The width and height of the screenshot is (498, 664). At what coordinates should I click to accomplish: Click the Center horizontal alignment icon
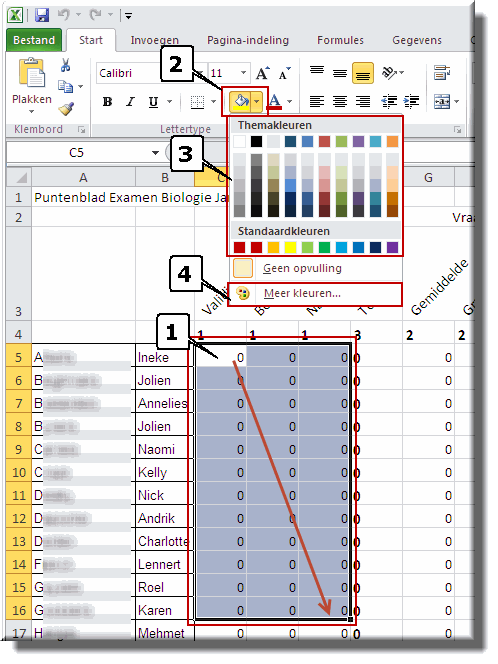[340, 101]
